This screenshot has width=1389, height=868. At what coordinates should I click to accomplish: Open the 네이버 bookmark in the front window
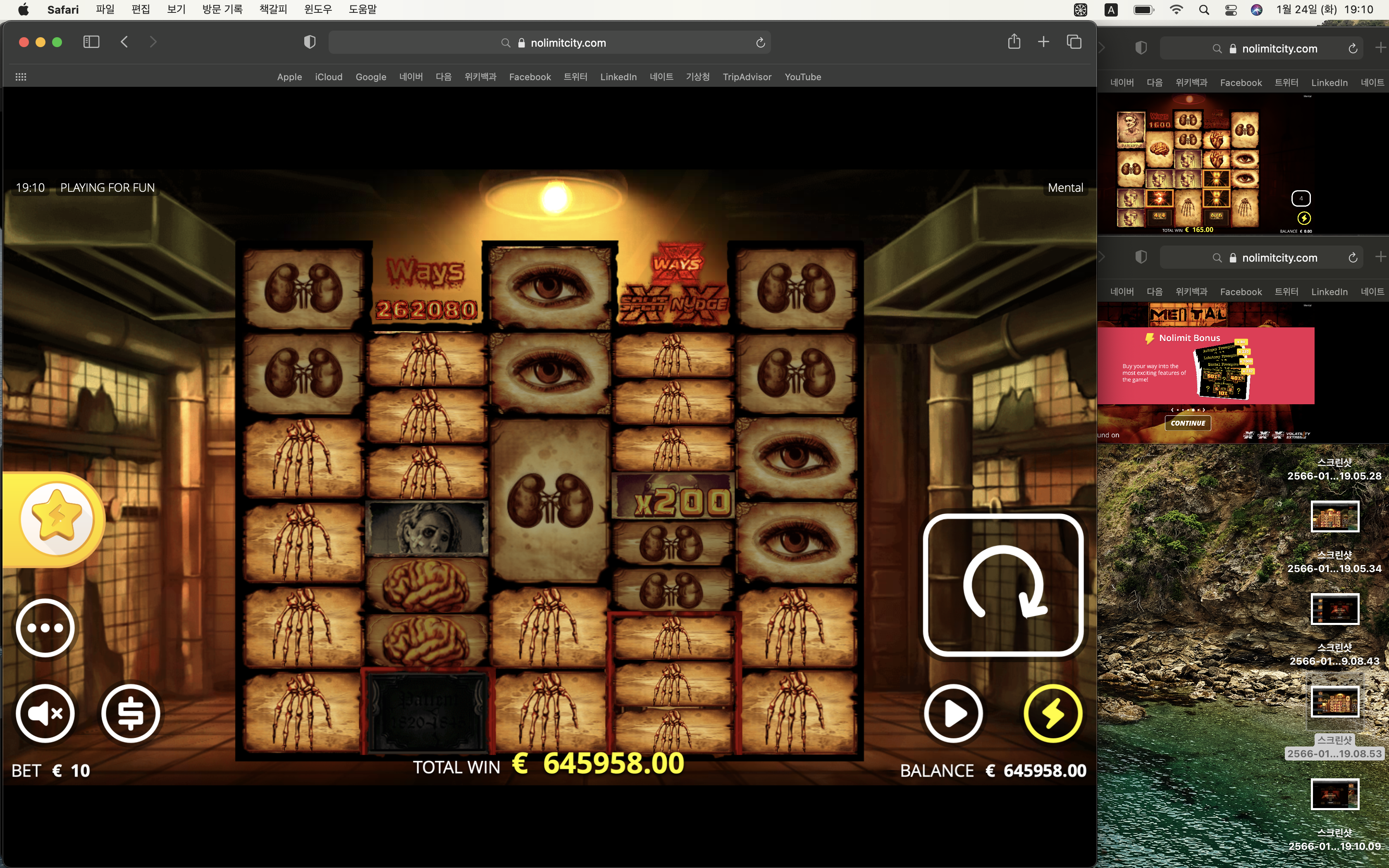coord(411,77)
